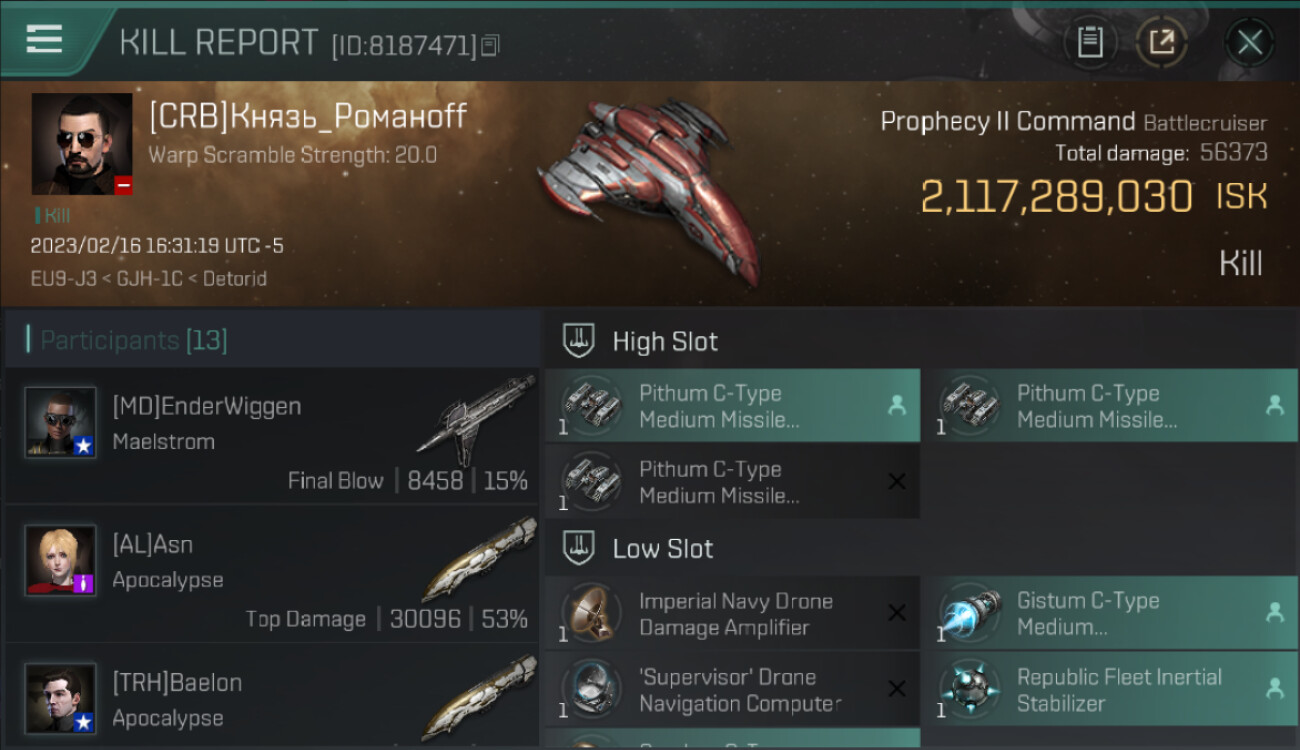Viewport: 1300px width, 750px height.
Task: Click the High Slot section icon
Action: 579,341
